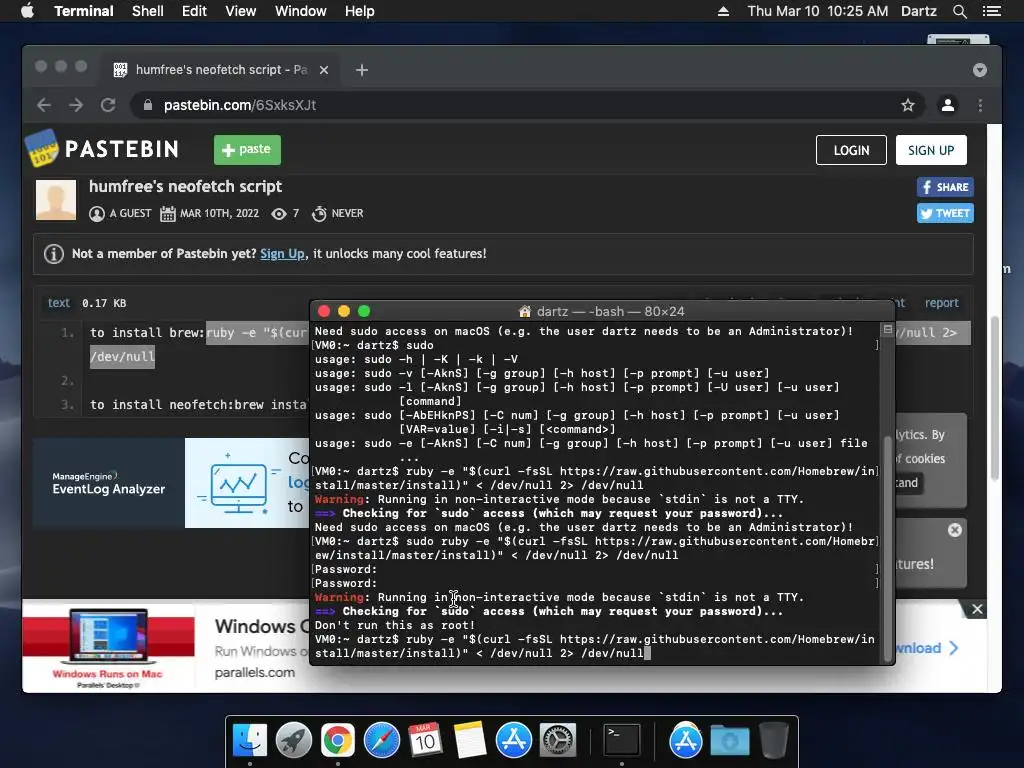Open Google Chrome from the Dock

point(337,741)
